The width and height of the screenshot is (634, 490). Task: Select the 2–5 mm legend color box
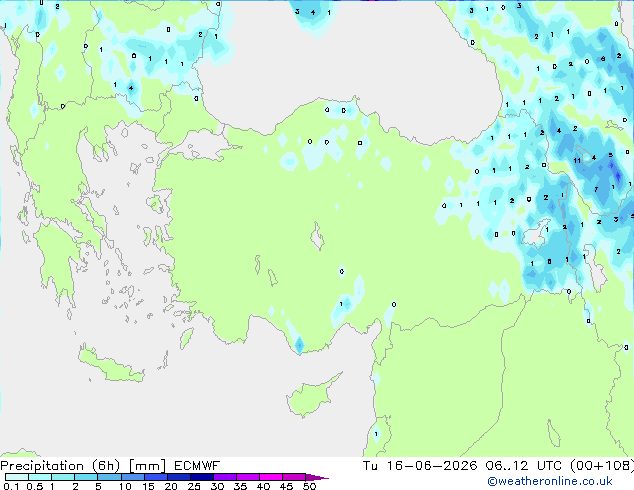coord(86,477)
